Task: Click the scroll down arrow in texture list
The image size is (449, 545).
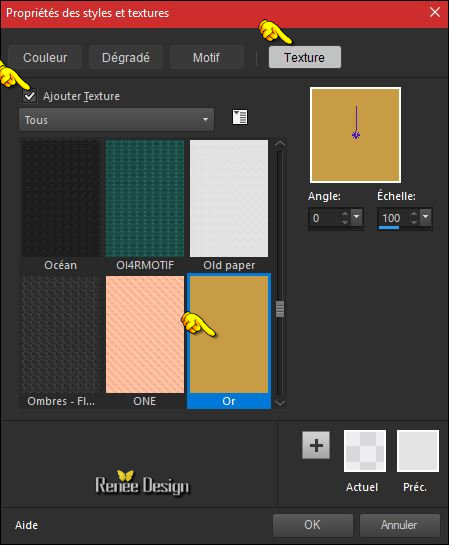Action: tap(280, 402)
